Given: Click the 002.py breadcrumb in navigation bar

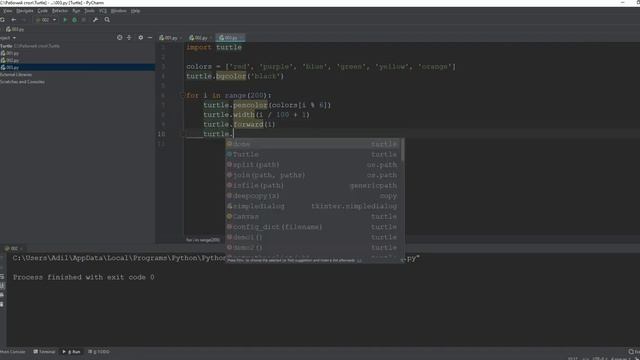Looking at the screenshot, I should click(15, 29).
